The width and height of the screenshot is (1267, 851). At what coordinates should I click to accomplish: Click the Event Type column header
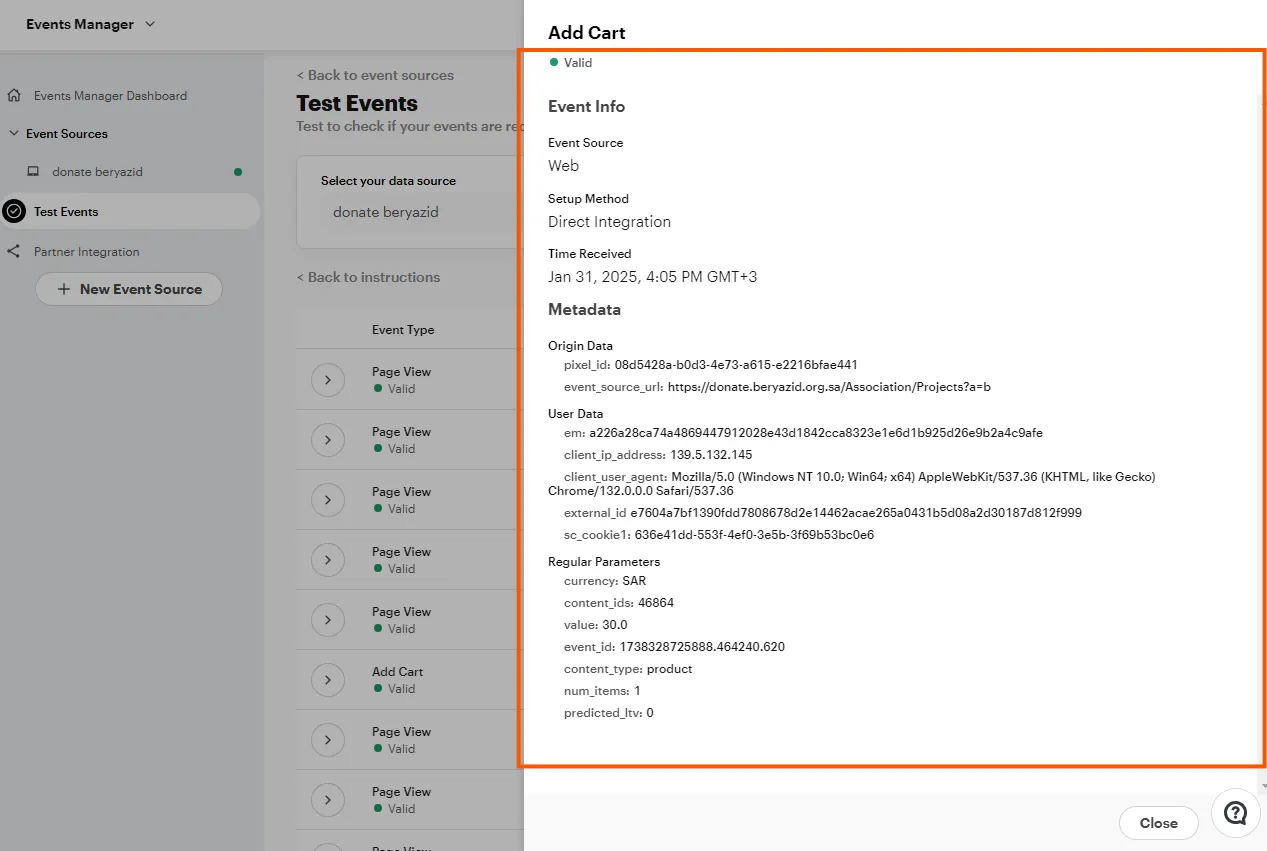[x=403, y=330]
